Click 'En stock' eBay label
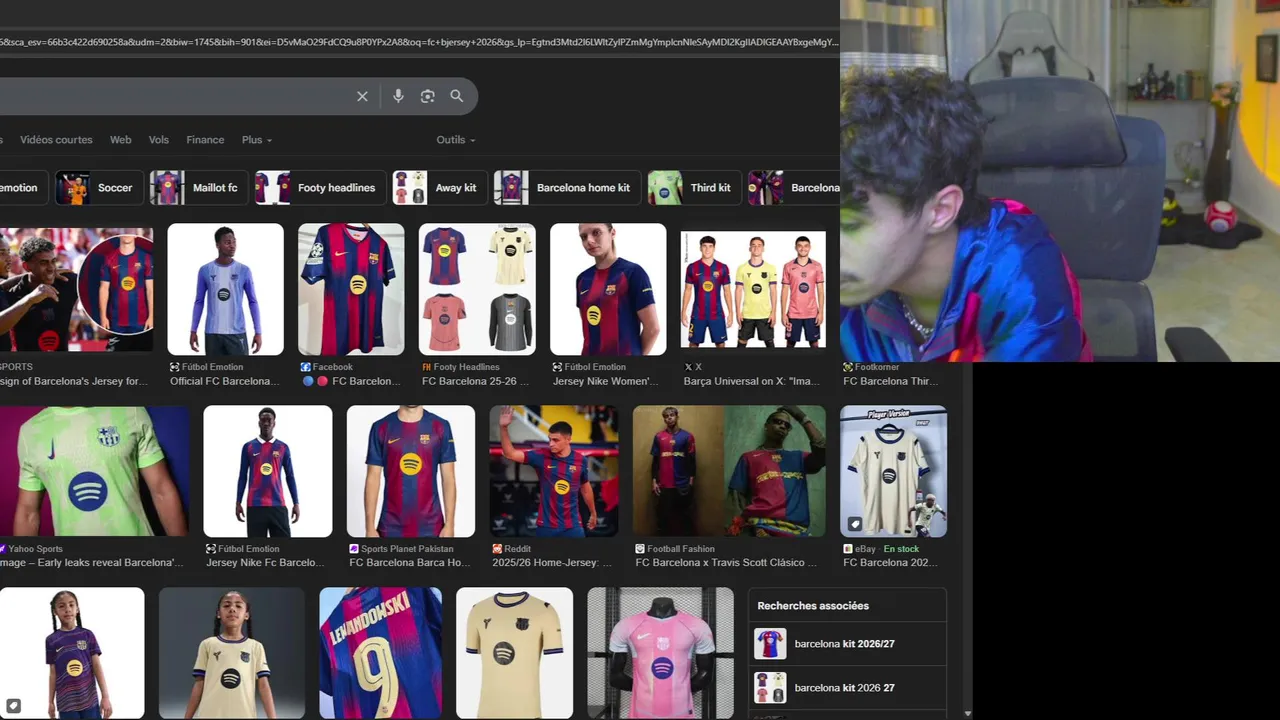The image size is (1280, 720). 901,549
